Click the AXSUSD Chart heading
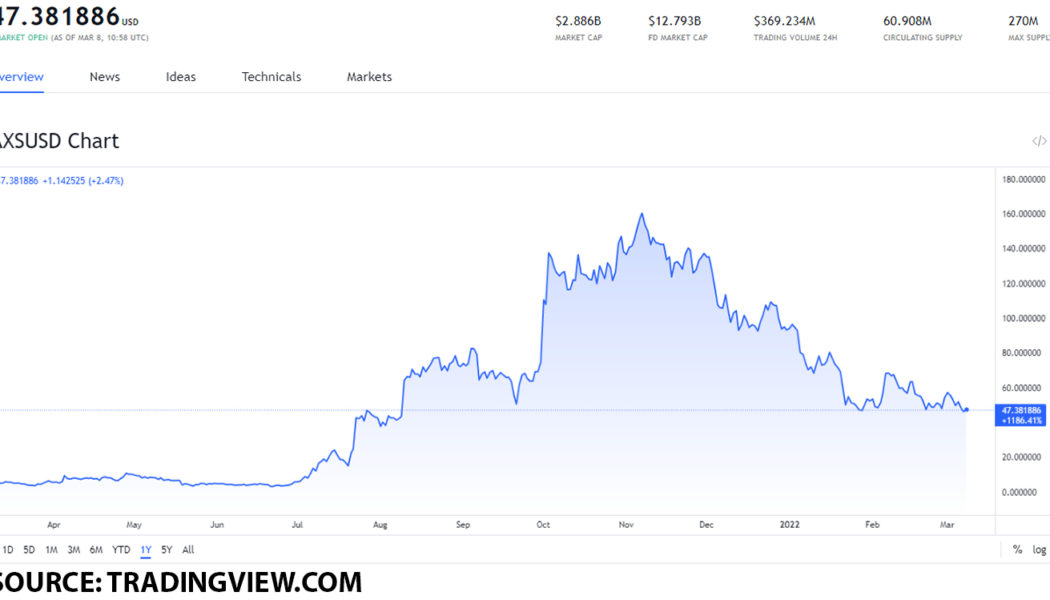This screenshot has width=1050, height=600. (58, 141)
